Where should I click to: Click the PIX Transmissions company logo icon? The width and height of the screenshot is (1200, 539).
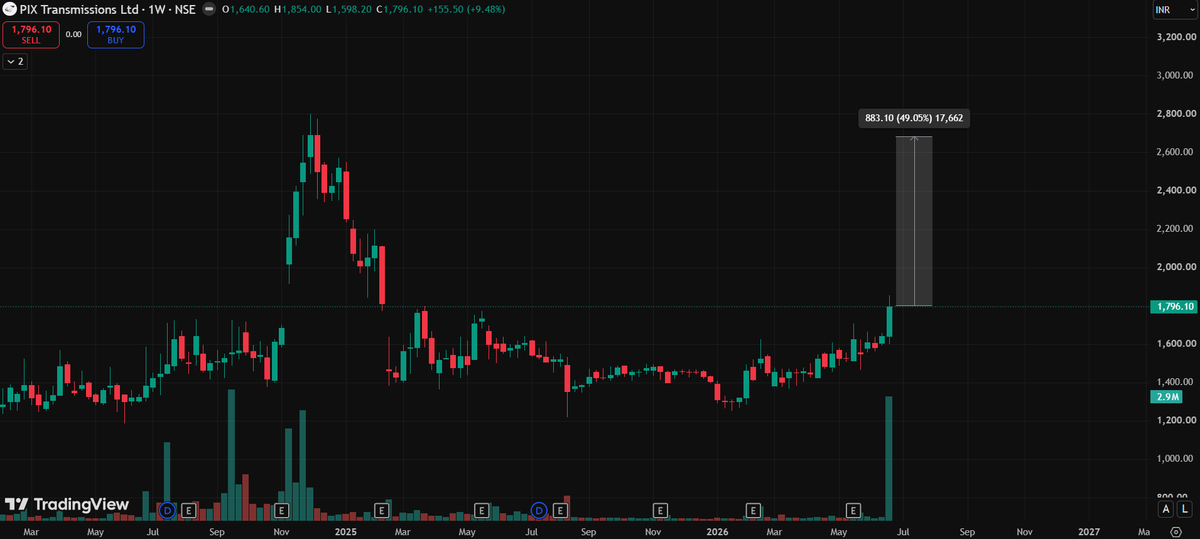click(x=11, y=9)
